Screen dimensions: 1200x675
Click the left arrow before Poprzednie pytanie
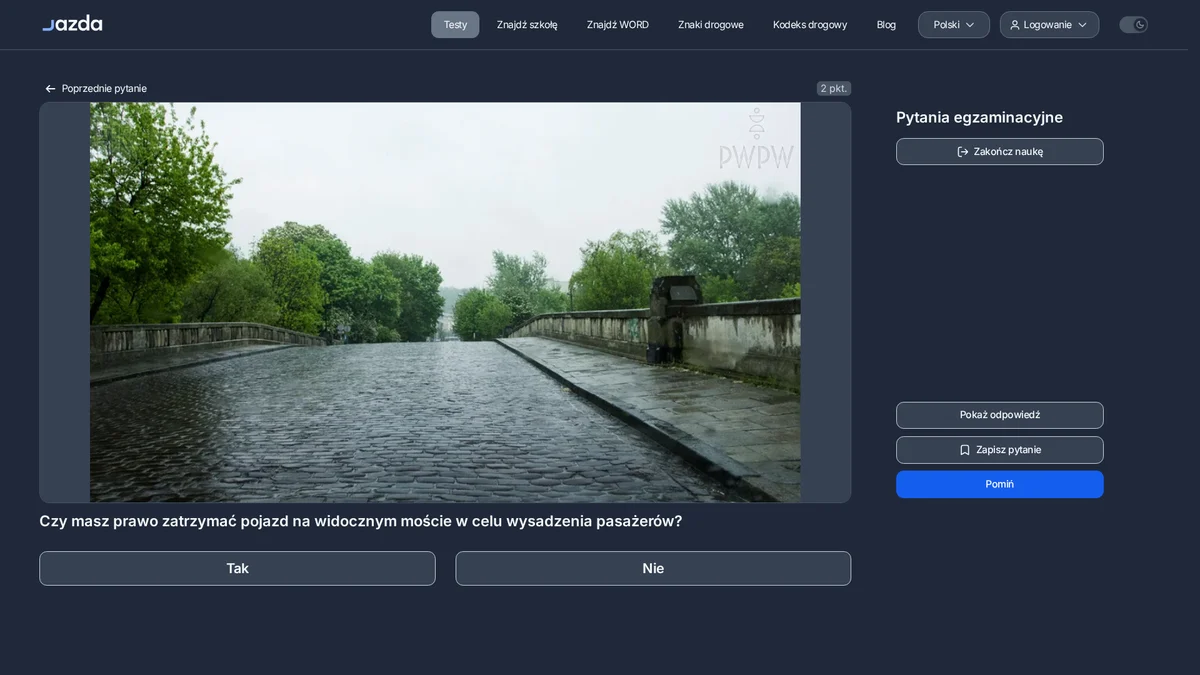point(50,88)
